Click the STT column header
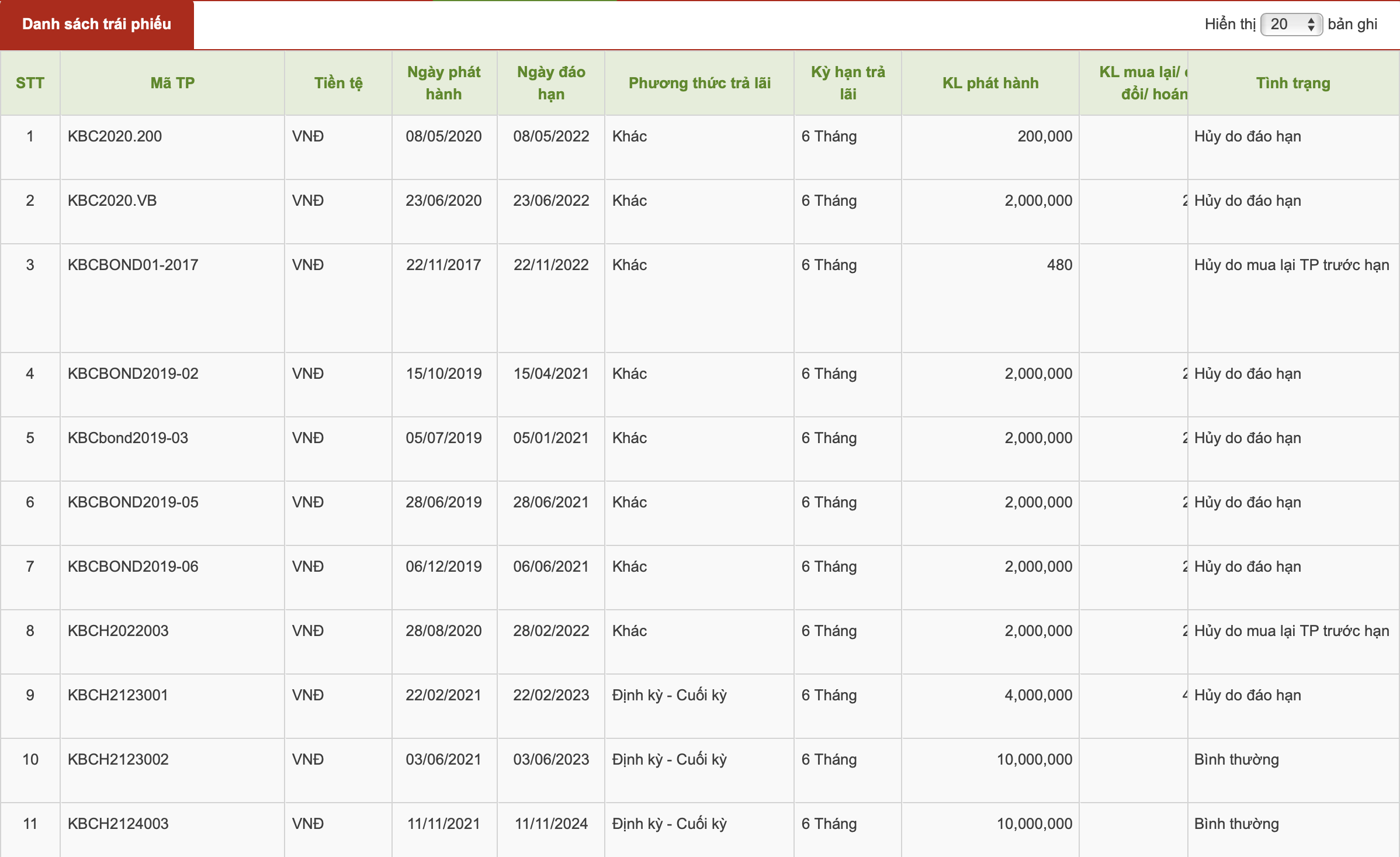 click(x=30, y=83)
